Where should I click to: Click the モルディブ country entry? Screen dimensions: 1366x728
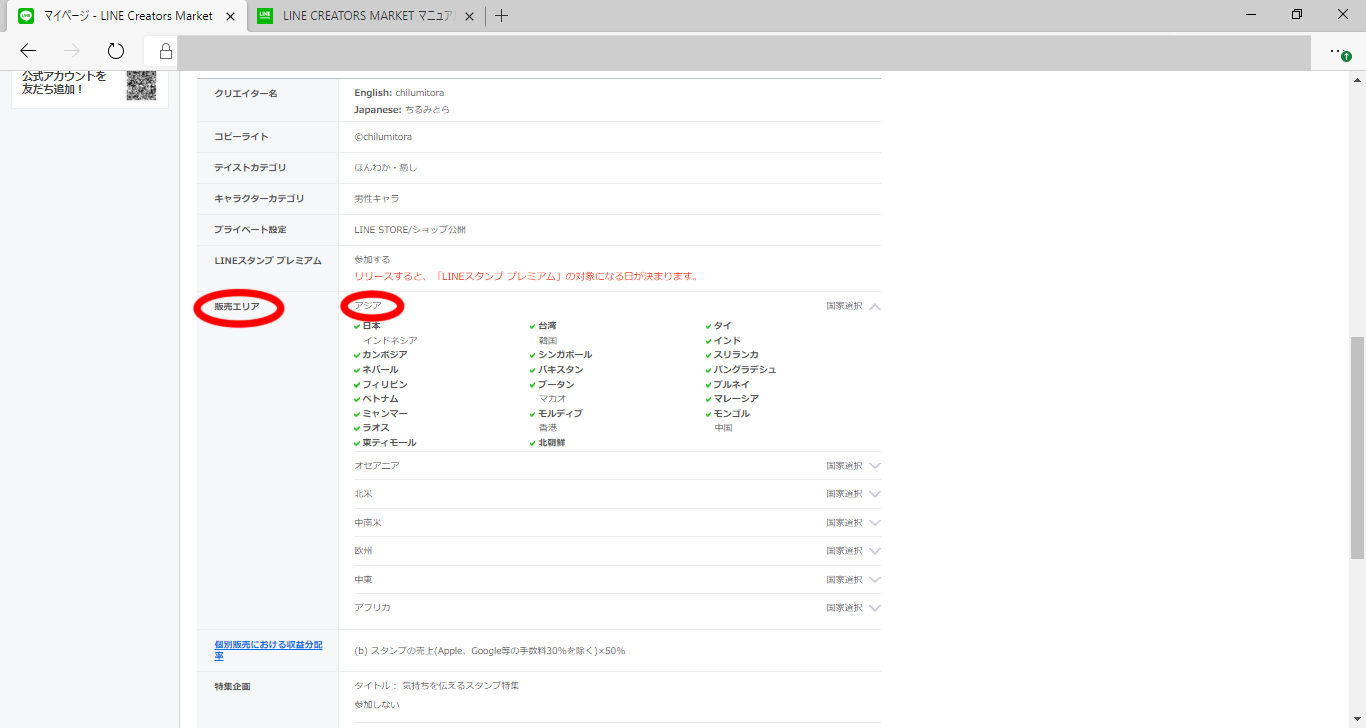(x=556, y=414)
